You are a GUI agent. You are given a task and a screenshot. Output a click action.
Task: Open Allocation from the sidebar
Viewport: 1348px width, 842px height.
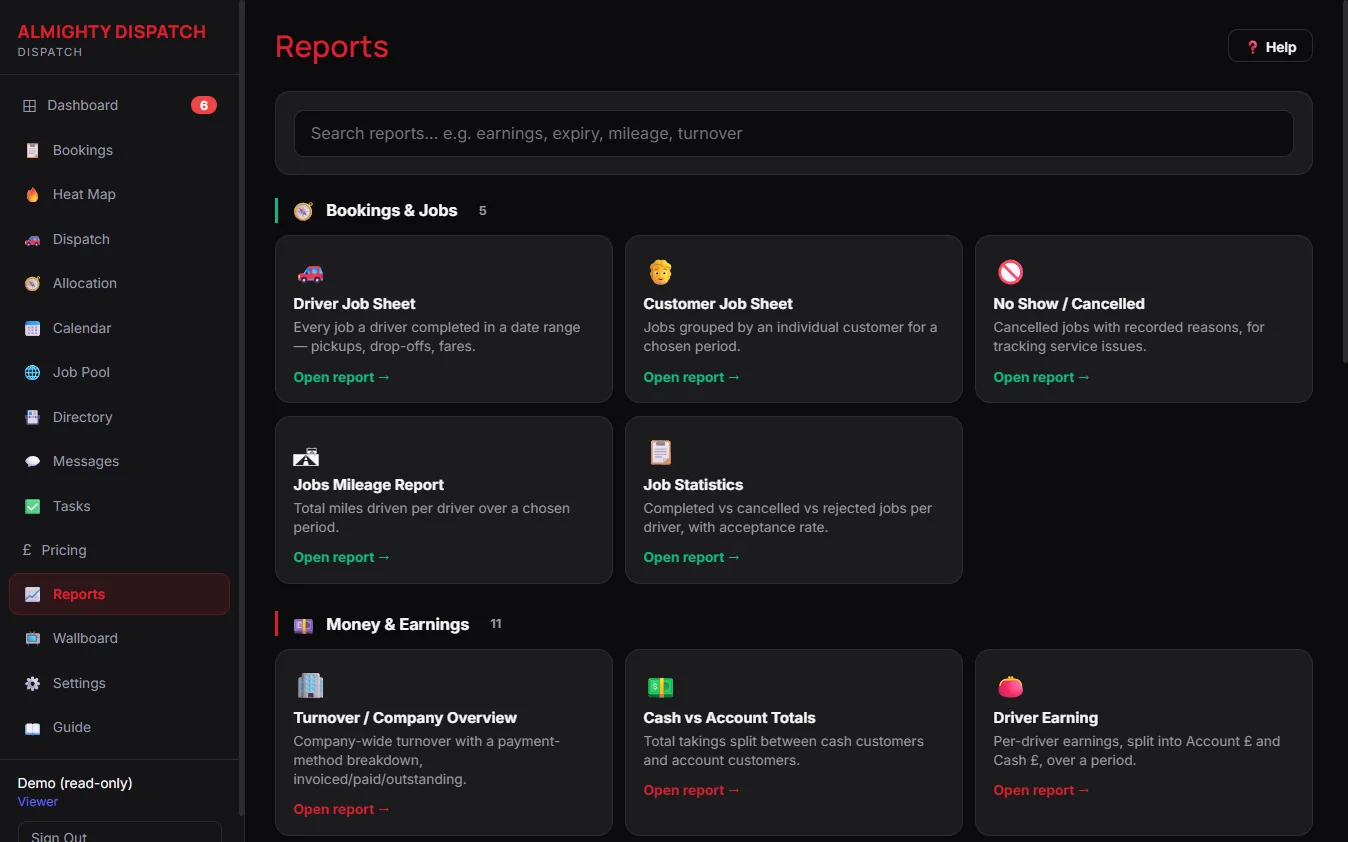pyautogui.click(x=119, y=284)
